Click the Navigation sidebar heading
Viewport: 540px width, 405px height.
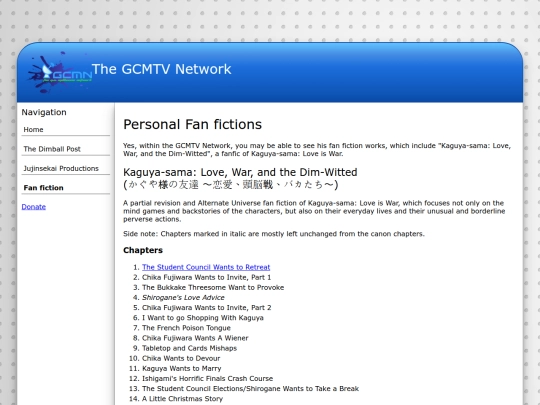click(44, 112)
